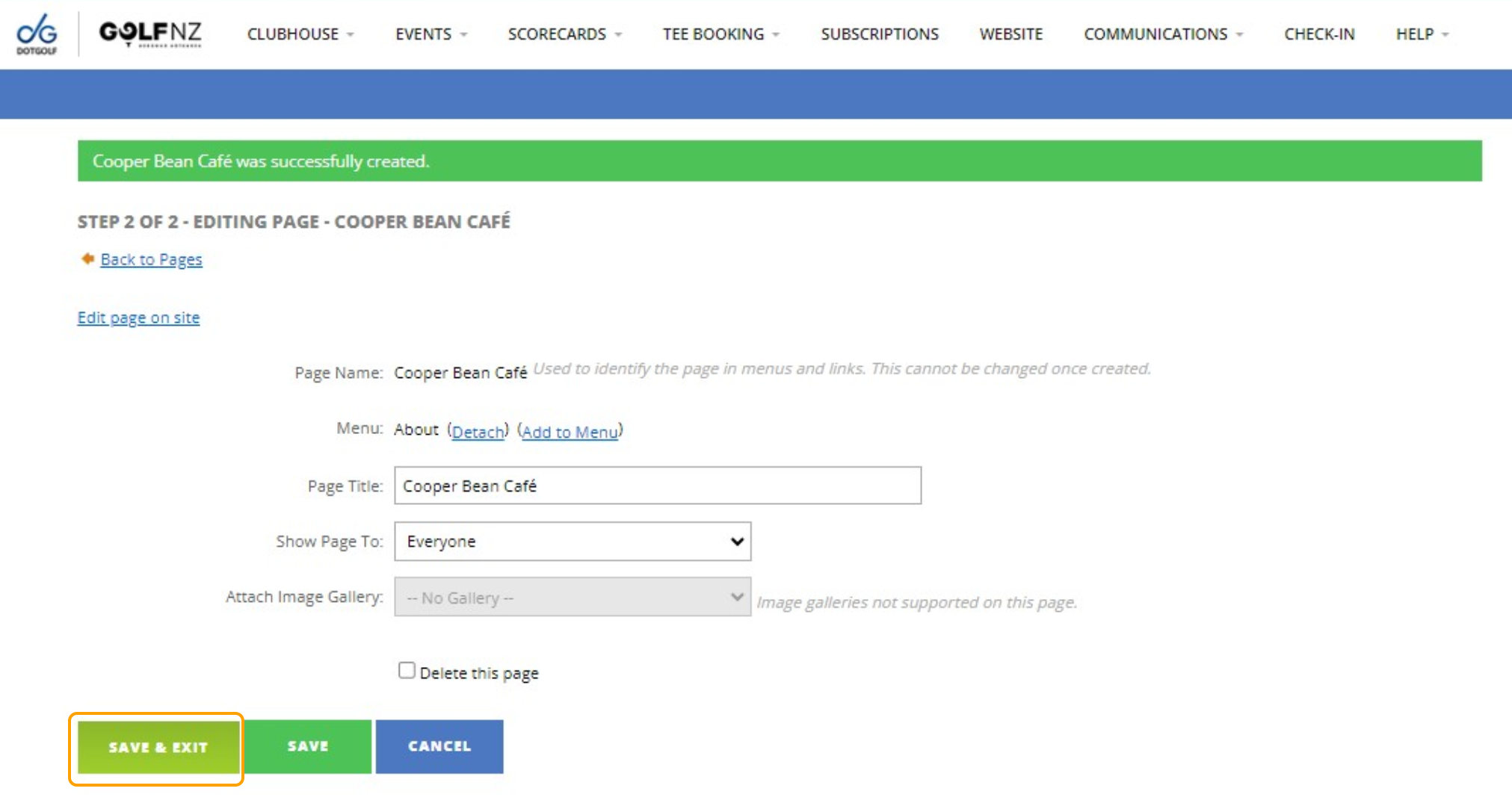Open the Show Page To dropdown
This screenshot has height=812, width=1512.
coord(573,542)
